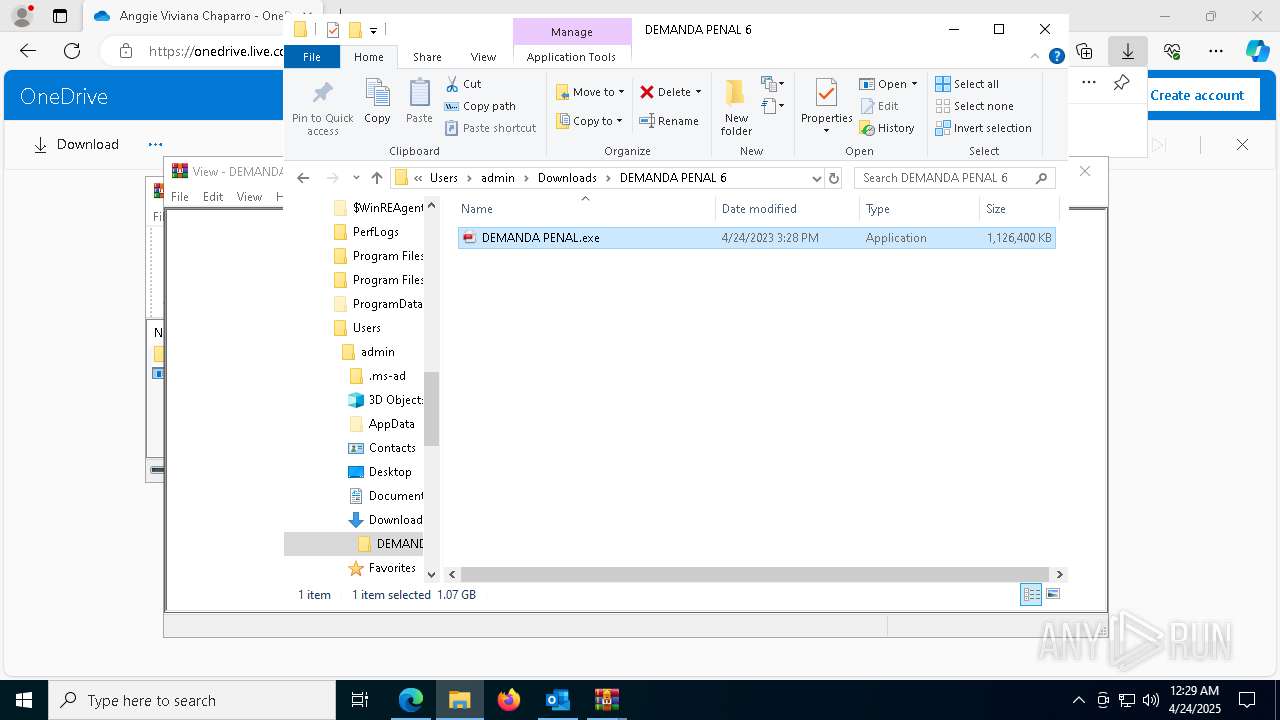Sort by Size column header
The width and height of the screenshot is (1280, 720).
(1018, 209)
